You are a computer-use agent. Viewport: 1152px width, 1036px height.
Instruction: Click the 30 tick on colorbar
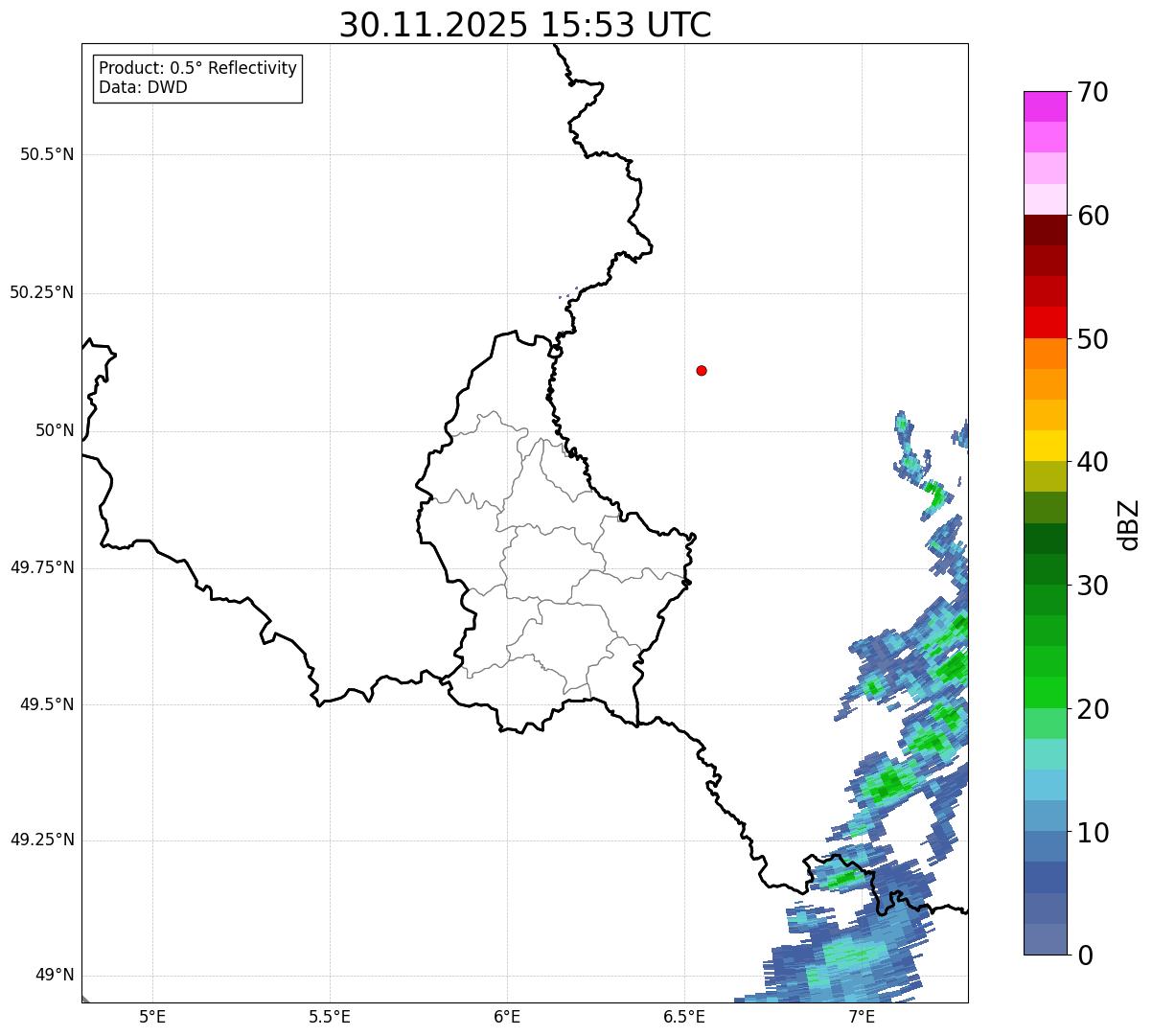click(1093, 586)
